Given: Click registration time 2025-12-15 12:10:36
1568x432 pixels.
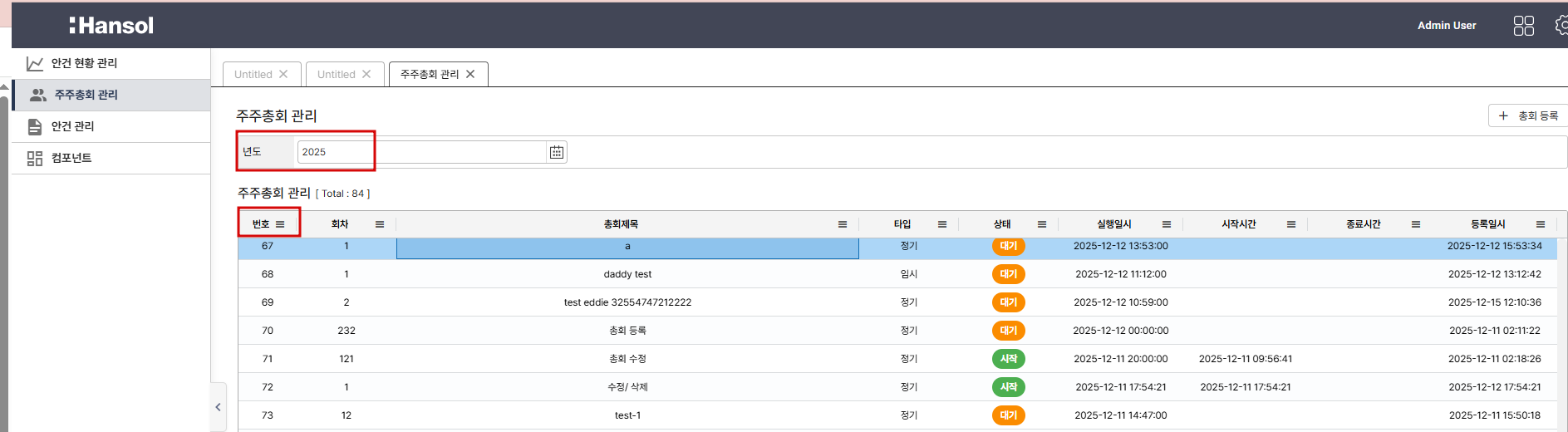Looking at the screenshot, I should [1495, 302].
